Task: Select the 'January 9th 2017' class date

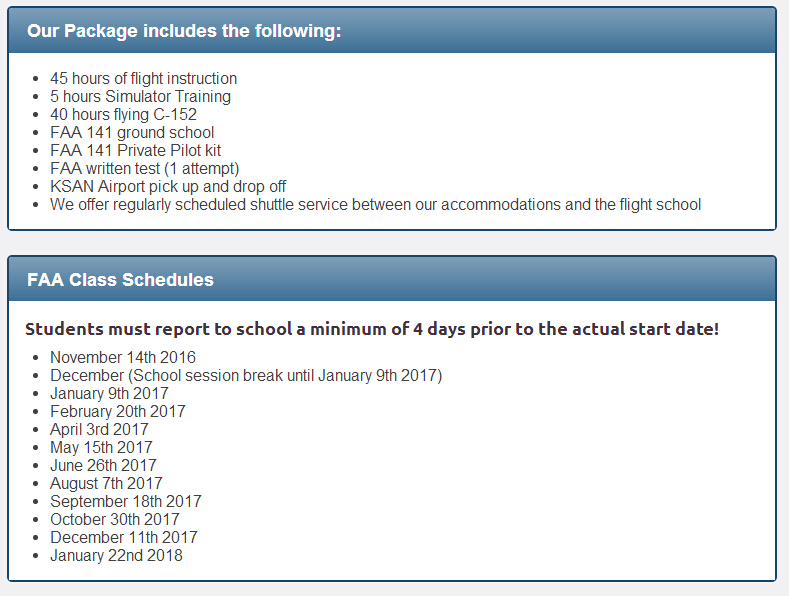Action: (109, 394)
